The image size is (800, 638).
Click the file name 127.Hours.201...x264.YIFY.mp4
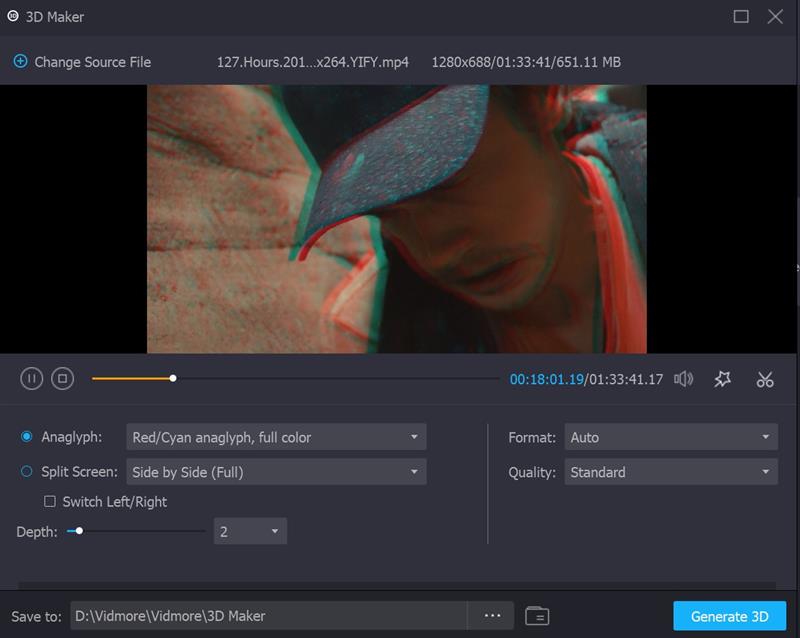313,62
